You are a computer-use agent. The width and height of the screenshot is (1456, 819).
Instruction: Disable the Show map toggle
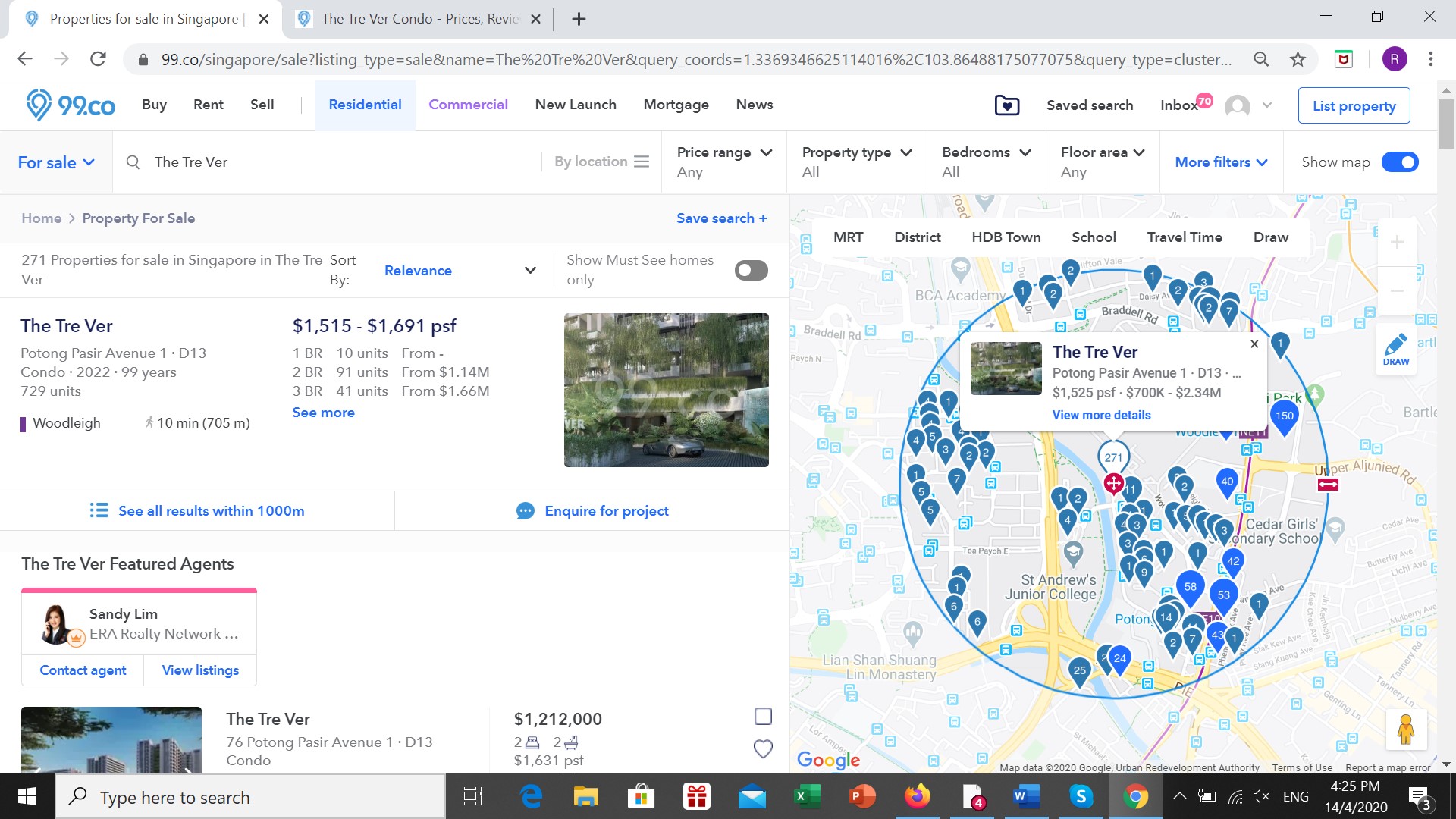pyautogui.click(x=1400, y=162)
